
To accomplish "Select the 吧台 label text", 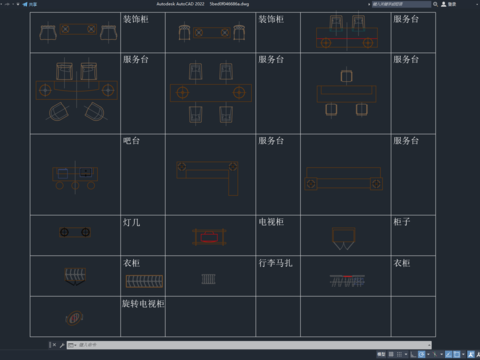I will (x=131, y=141).
